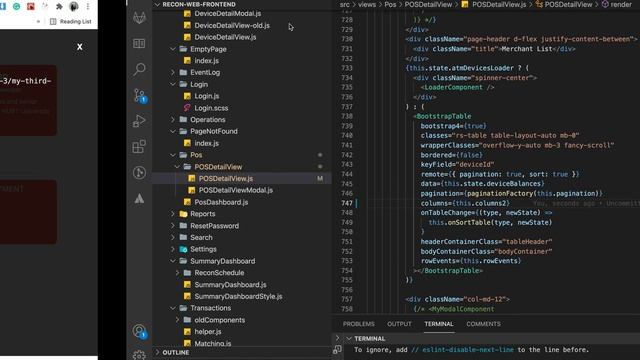This screenshot has height=360, width=640.
Task: Collapse the Login folder
Action: pos(173,84)
